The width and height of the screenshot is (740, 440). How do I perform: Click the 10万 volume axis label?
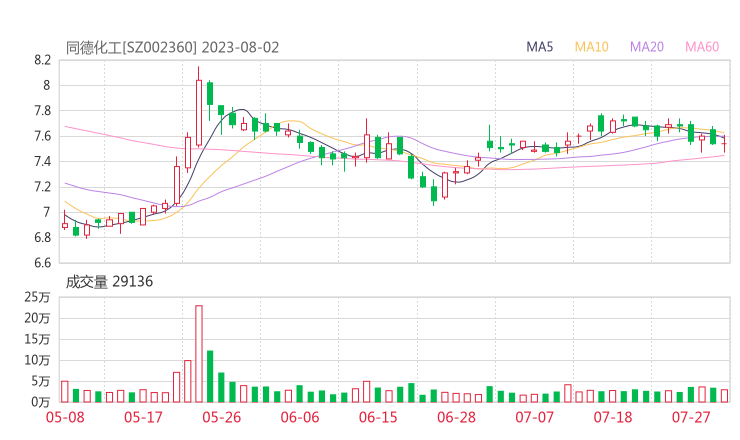point(37,360)
